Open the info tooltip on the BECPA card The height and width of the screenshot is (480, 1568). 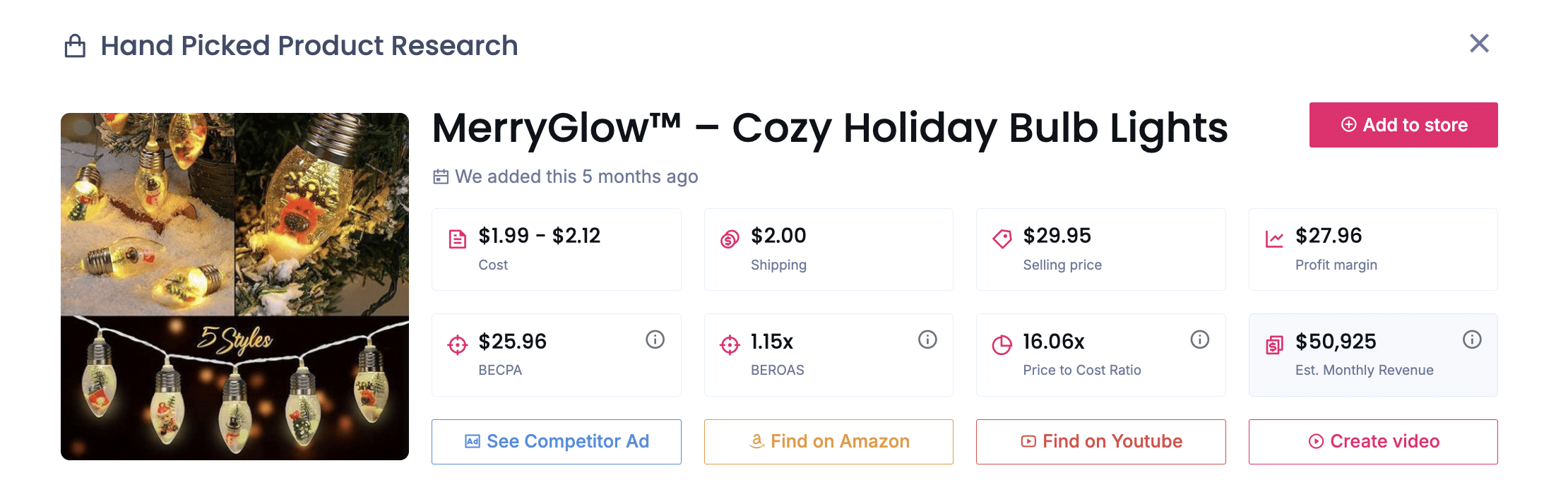[x=655, y=340]
